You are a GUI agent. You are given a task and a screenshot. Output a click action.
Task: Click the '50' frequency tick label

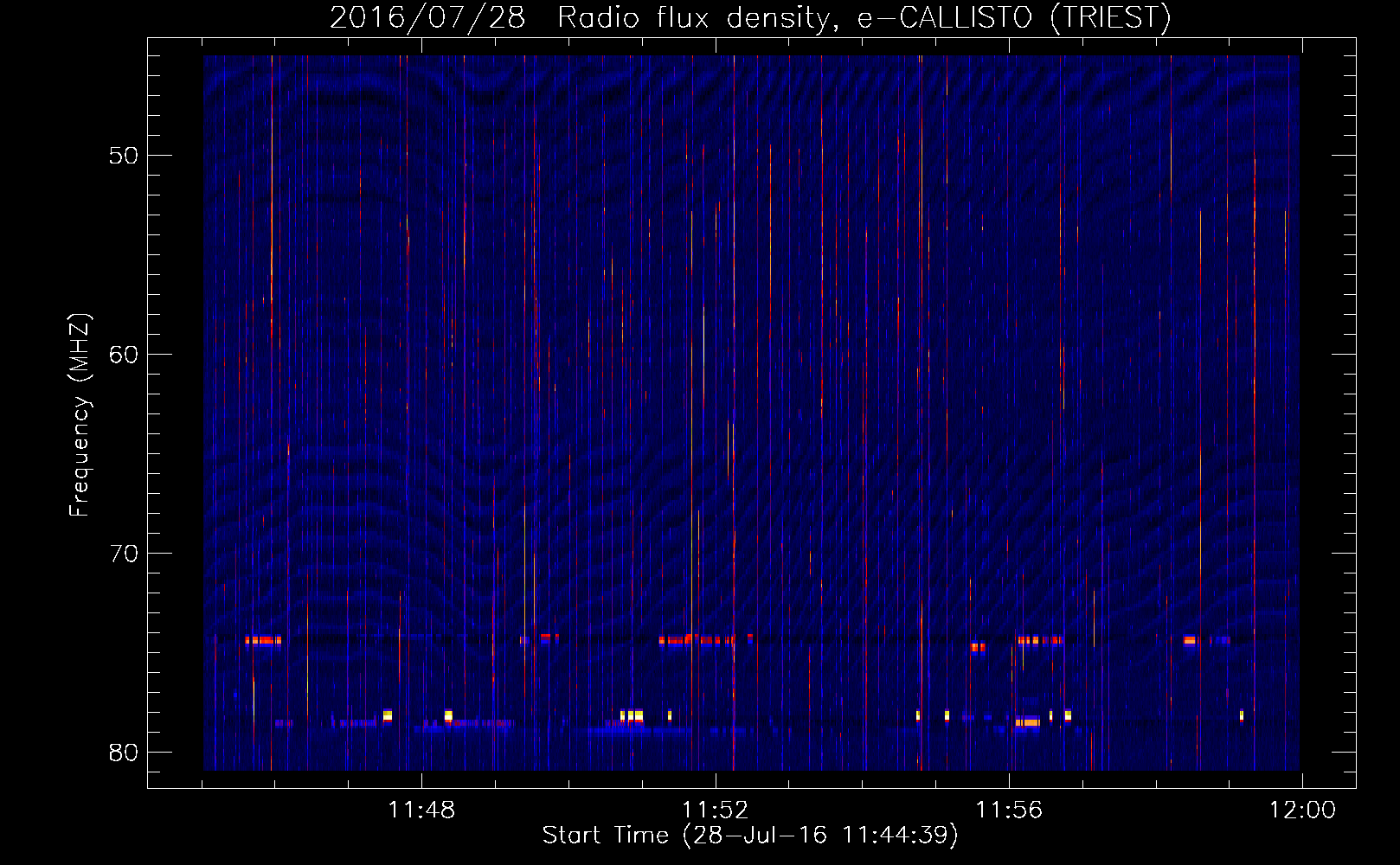click(124, 156)
